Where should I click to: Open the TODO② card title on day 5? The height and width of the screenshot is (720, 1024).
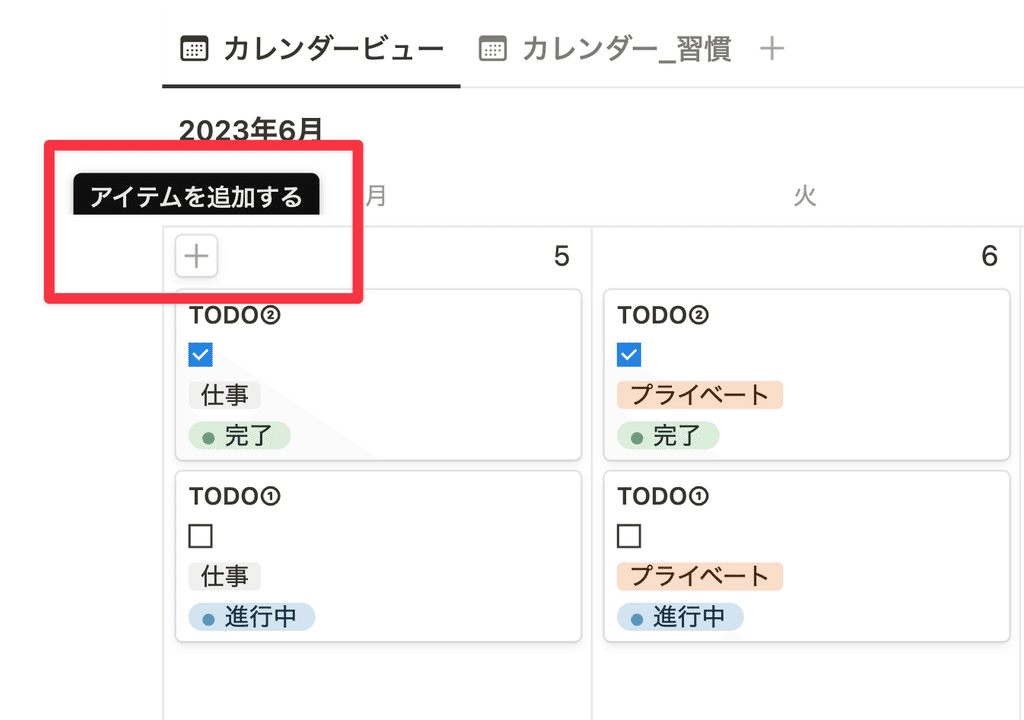[x=235, y=316]
